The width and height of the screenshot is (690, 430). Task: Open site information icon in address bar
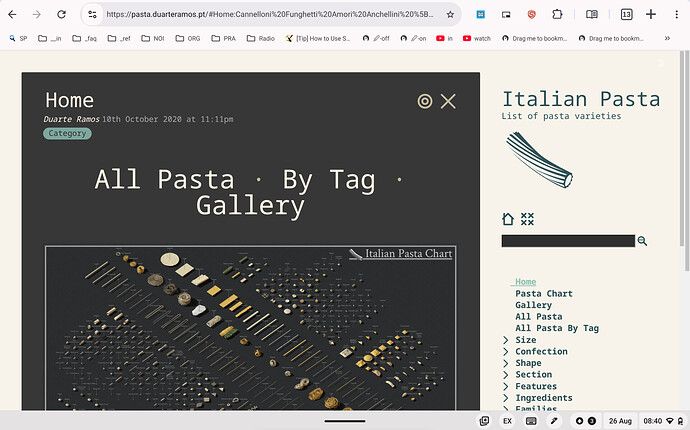(92, 15)
